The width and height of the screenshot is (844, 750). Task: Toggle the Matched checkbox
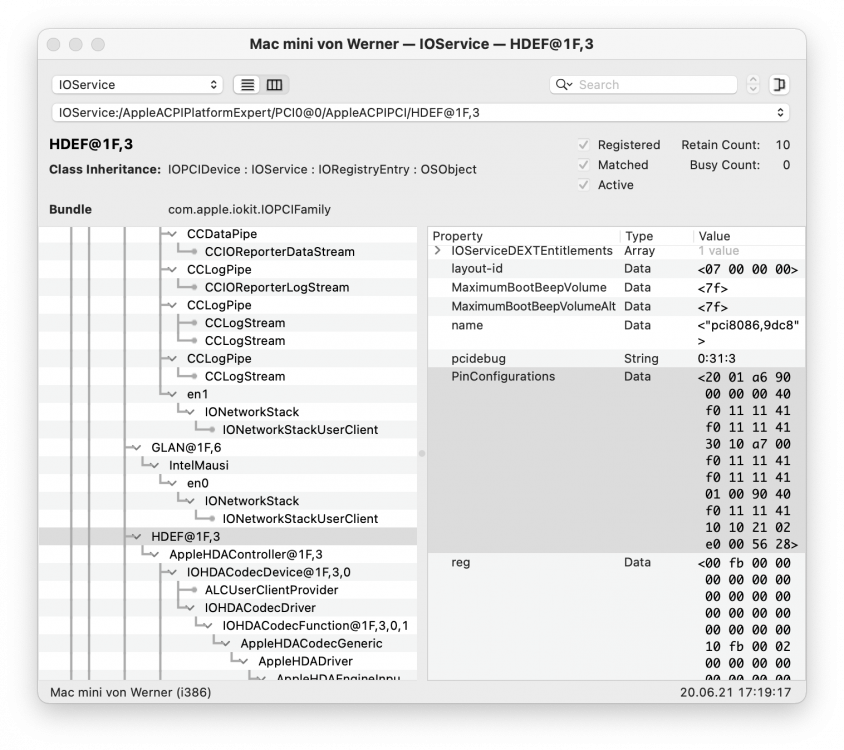tap(583, 165)
